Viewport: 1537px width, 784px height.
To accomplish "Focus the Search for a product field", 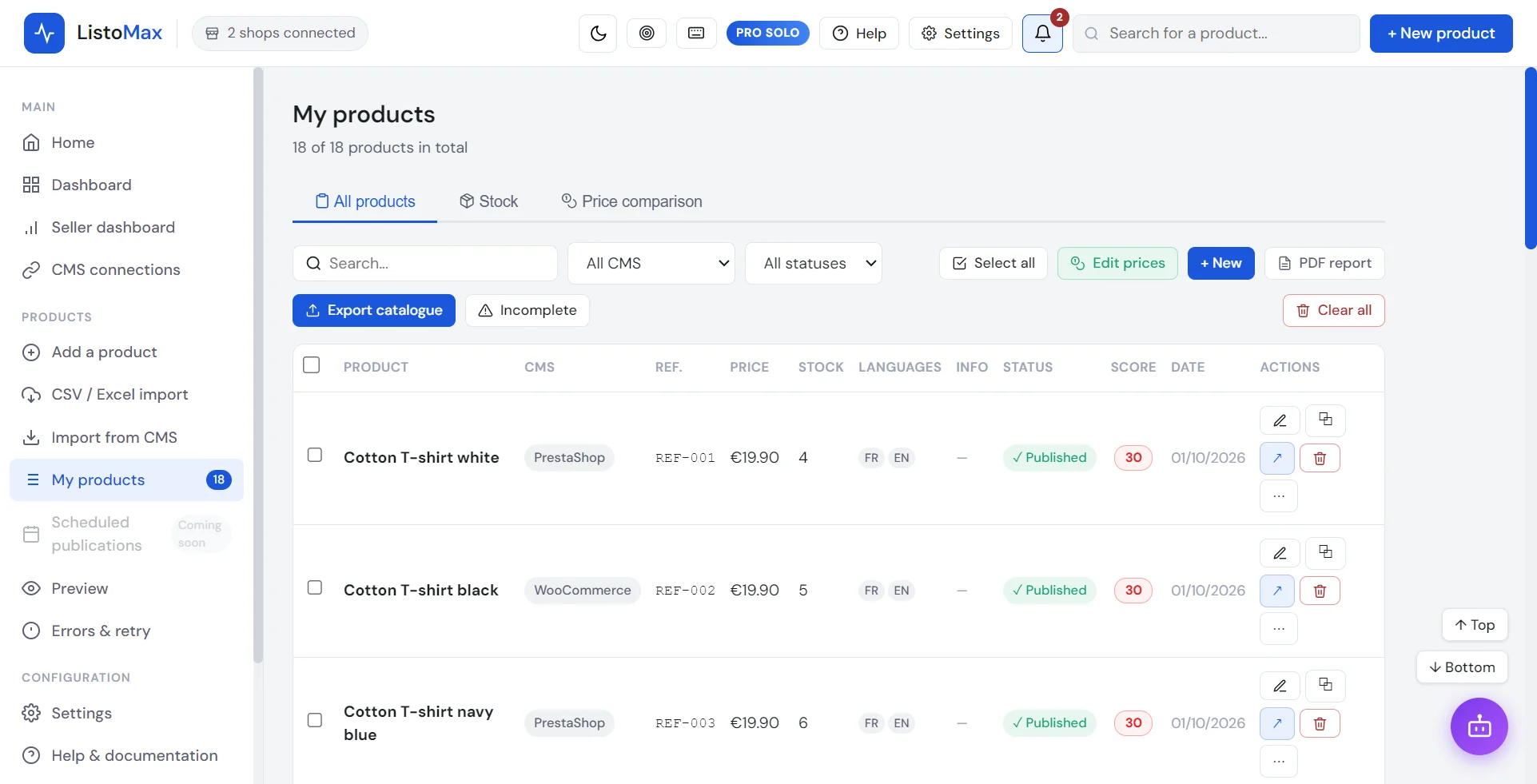I will [x=1216, y=34].
